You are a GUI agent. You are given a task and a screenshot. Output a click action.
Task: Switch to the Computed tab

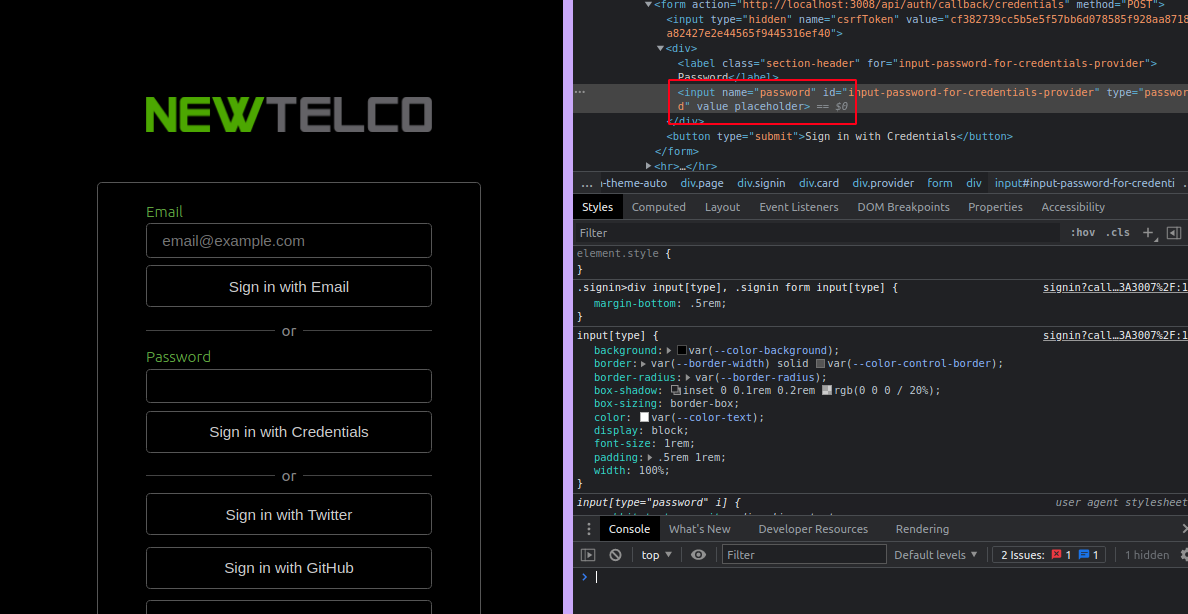click(x=658, y=207)
